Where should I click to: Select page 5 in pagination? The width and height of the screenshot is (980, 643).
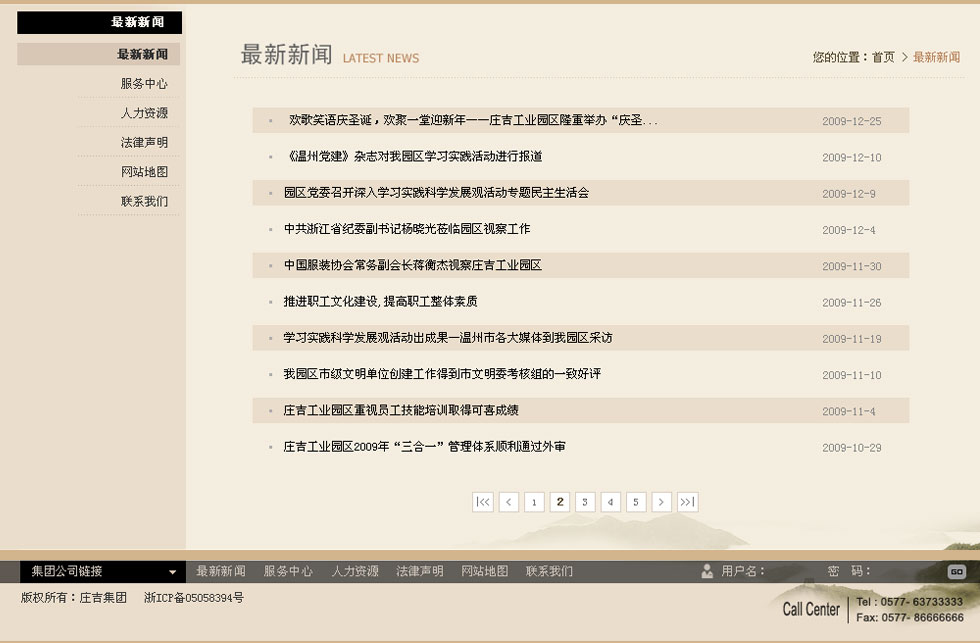pyautogui.click(x=636, y=502)
